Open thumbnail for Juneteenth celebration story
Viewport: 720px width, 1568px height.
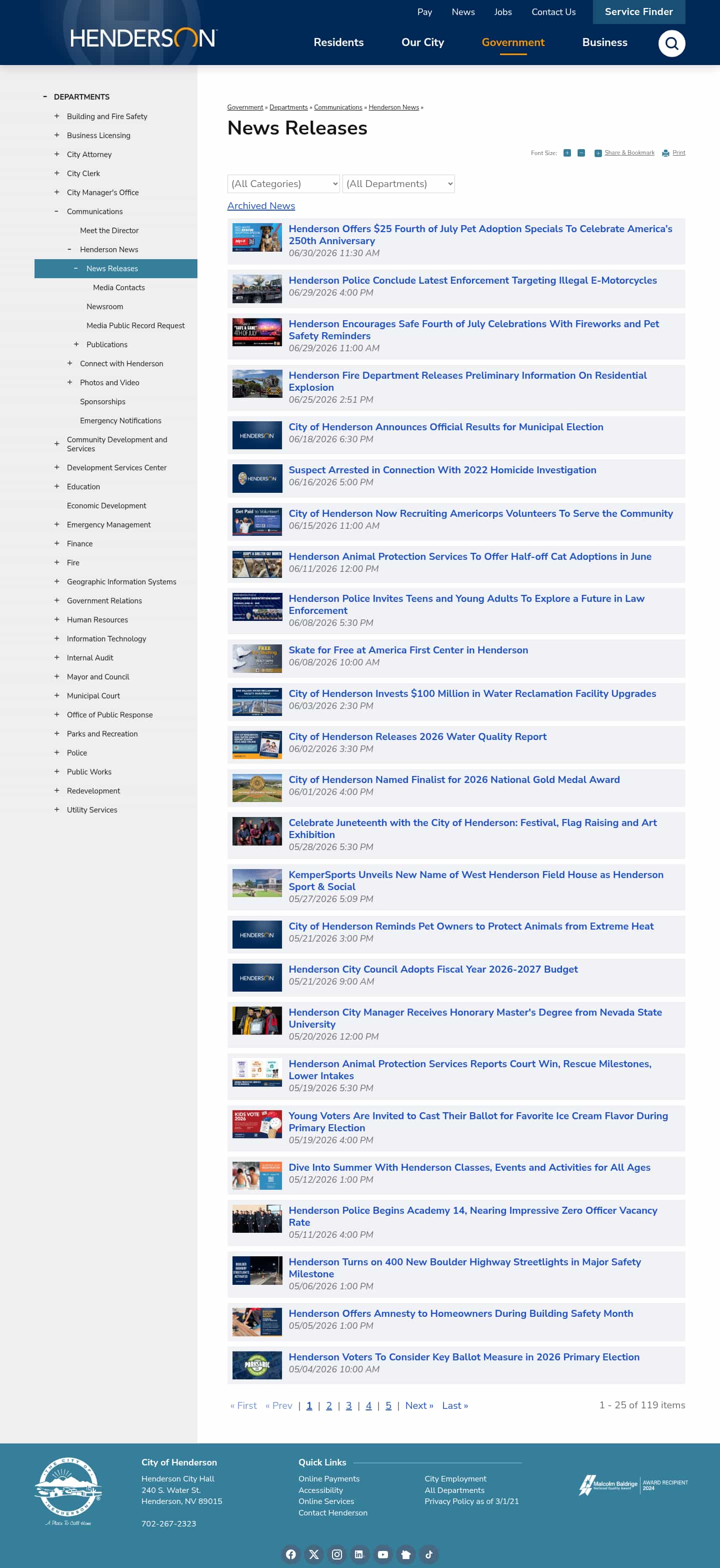tap(256, 832)
